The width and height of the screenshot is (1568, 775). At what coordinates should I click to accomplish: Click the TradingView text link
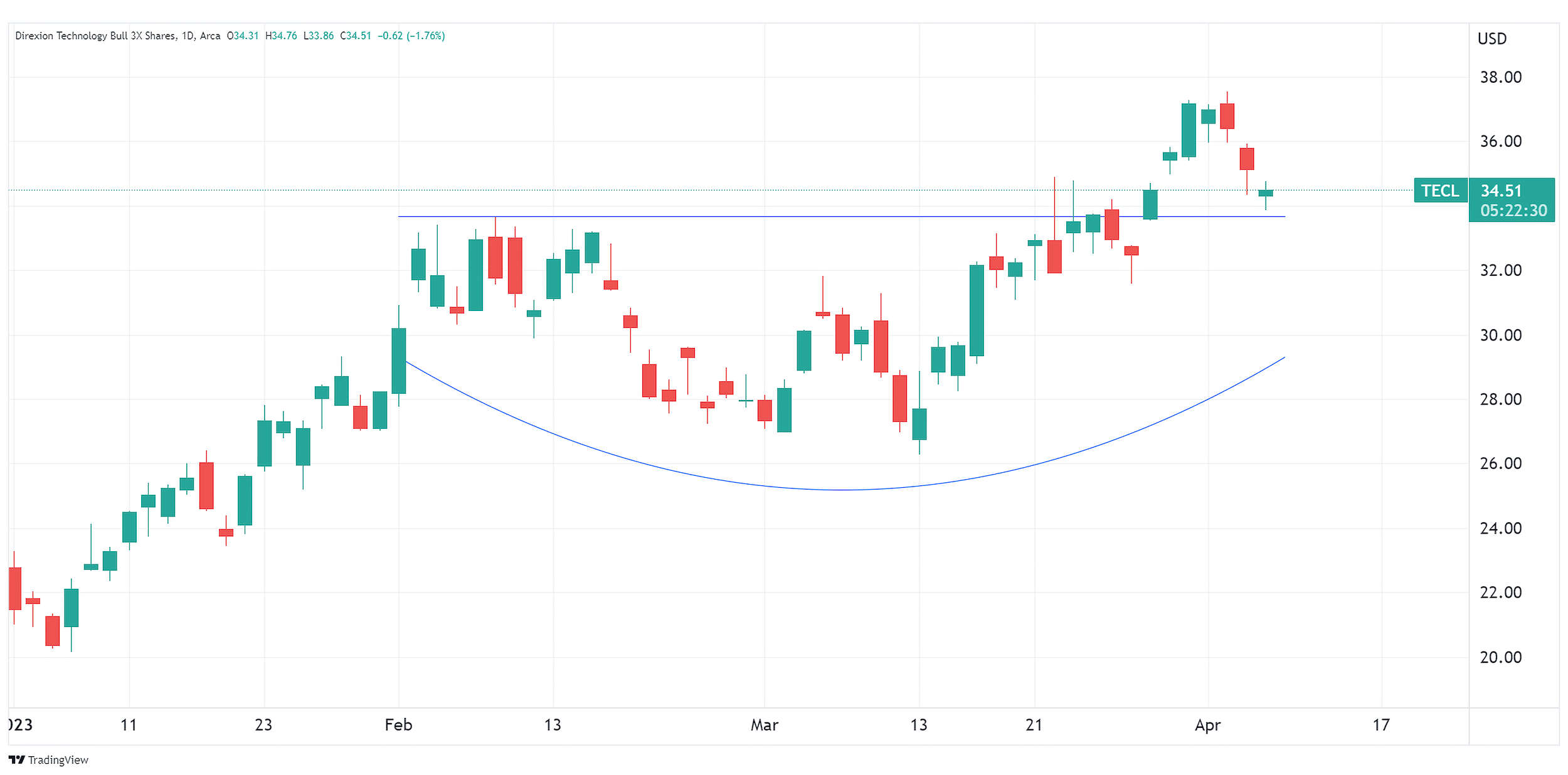tap(58, 759)
